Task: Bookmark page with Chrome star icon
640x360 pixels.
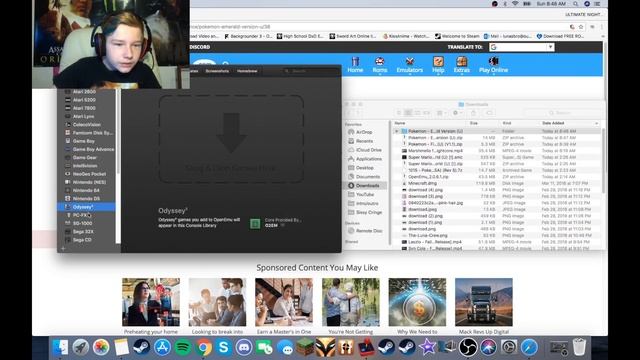Action: [x=581, y=27]
